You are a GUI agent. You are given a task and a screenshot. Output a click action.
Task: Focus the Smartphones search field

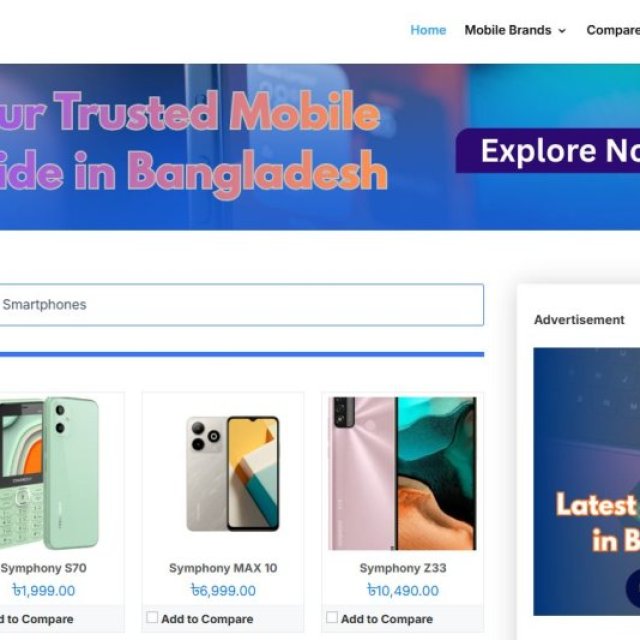point(242,304)
